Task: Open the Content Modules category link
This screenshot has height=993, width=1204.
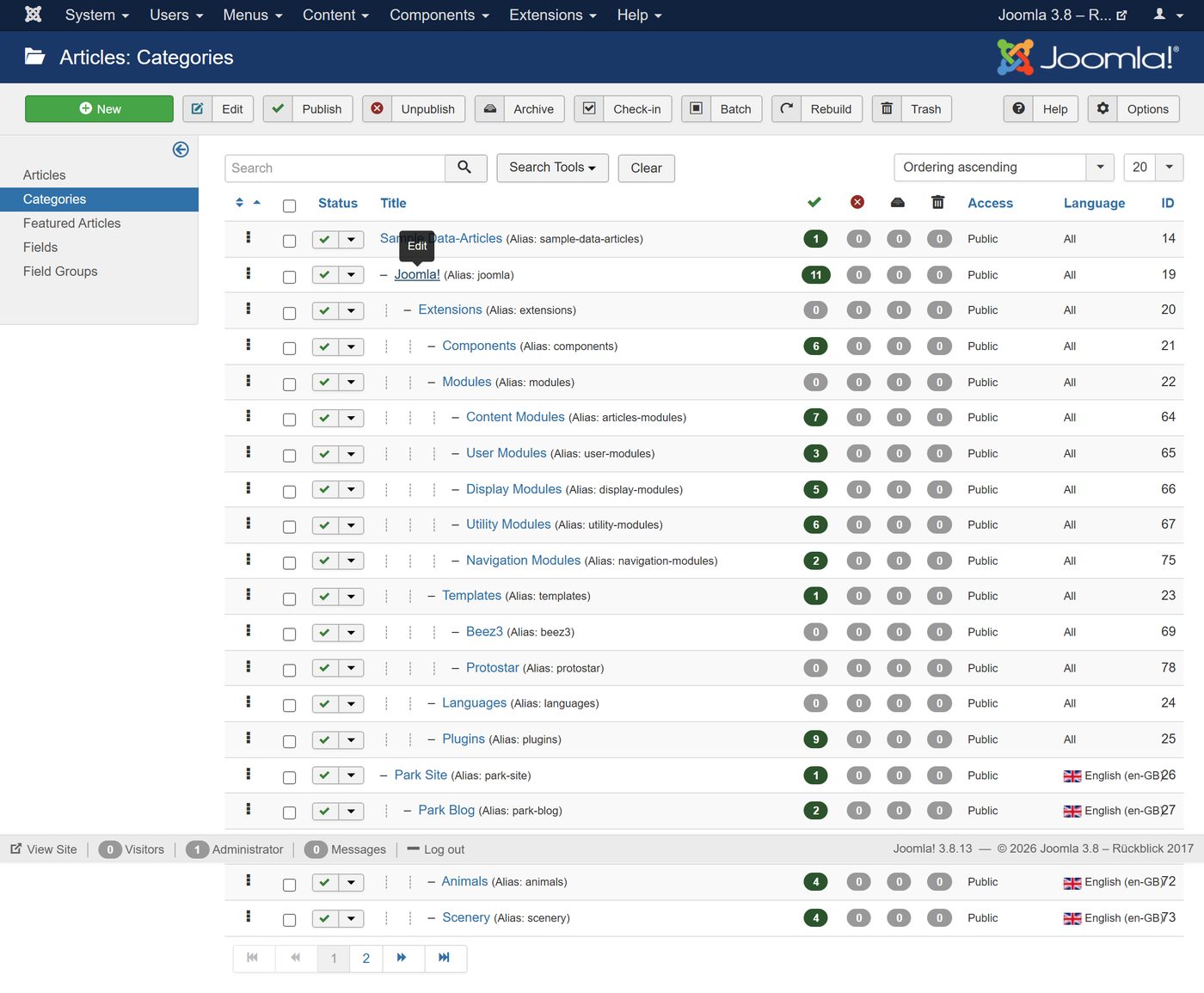Action: point(515,417)
